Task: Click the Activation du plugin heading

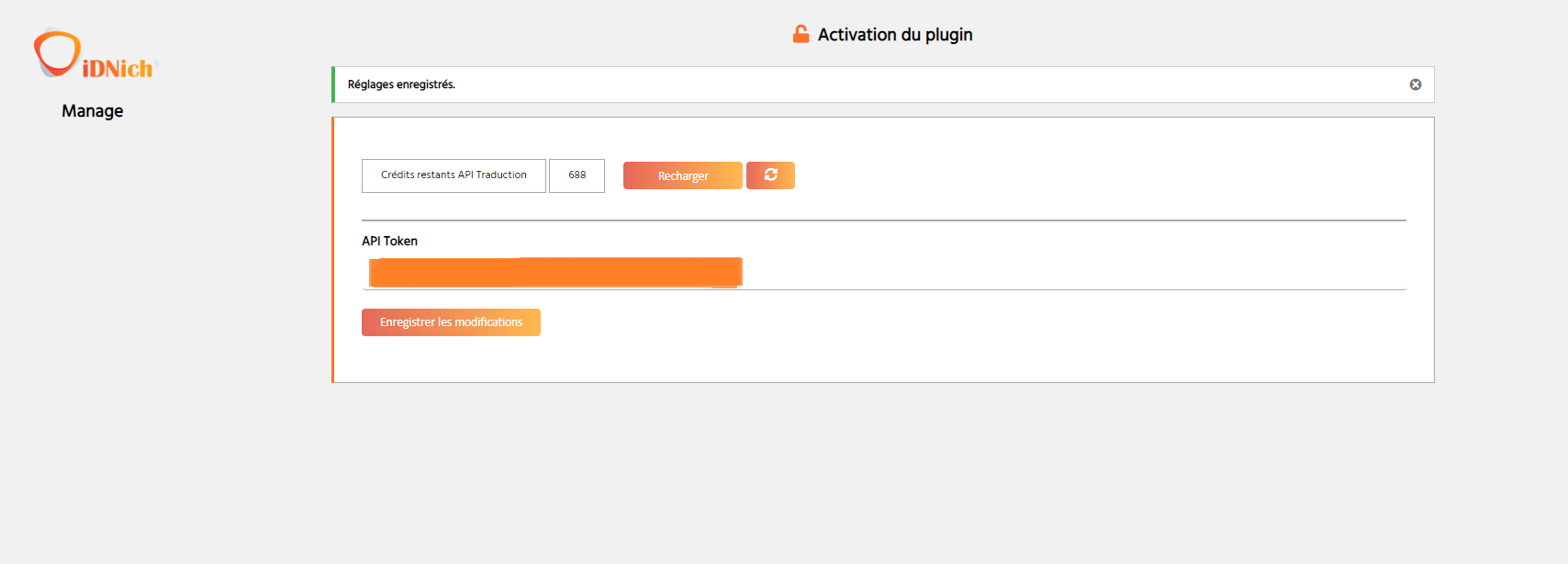Action: [x=895, y=35]
